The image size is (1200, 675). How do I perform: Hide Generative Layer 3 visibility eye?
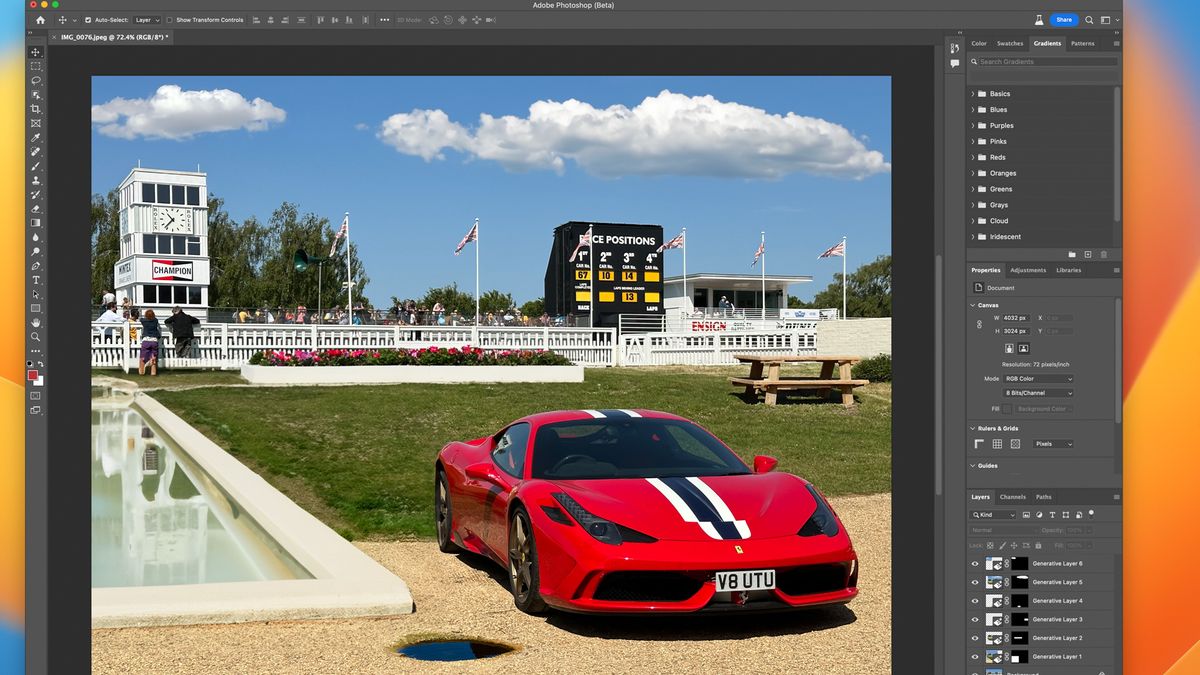[x=975, y=619]
